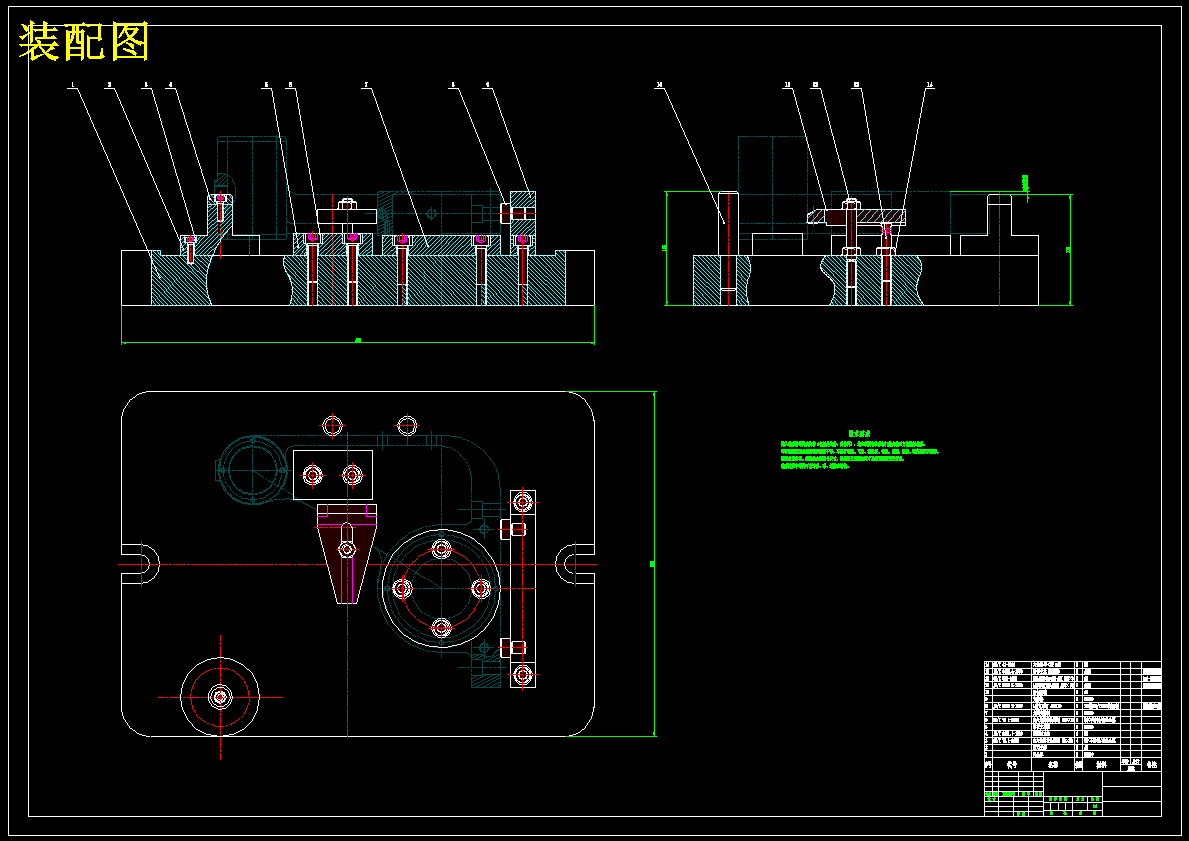Image resolution: width=1189 pixels, height=841 pixels.
Task: Select the maroon wedge-shaped clamp in plan view
Action: coord(347,554)
